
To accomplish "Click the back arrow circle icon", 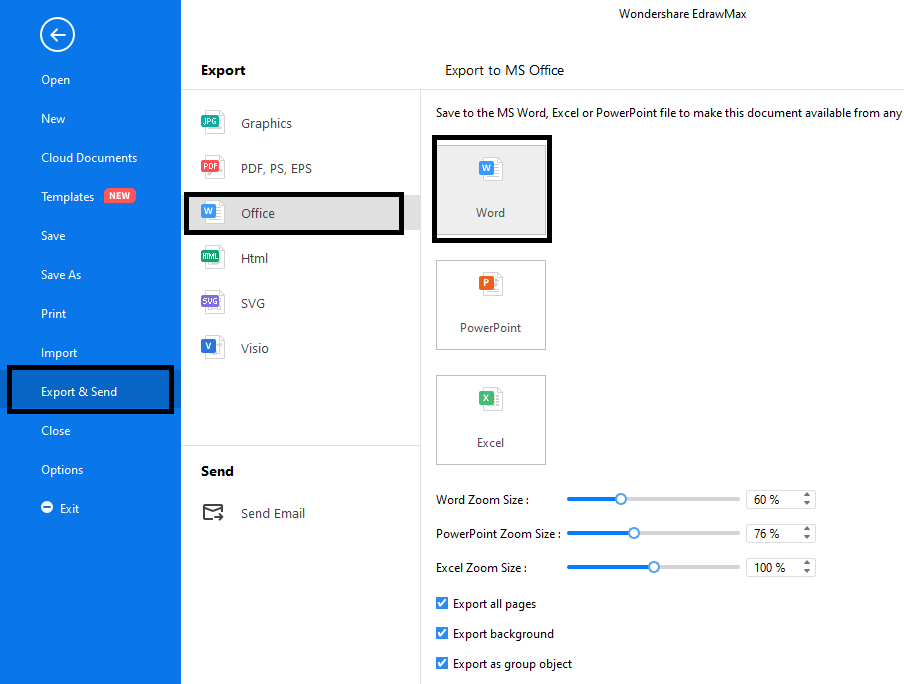I will pos(57,35).
